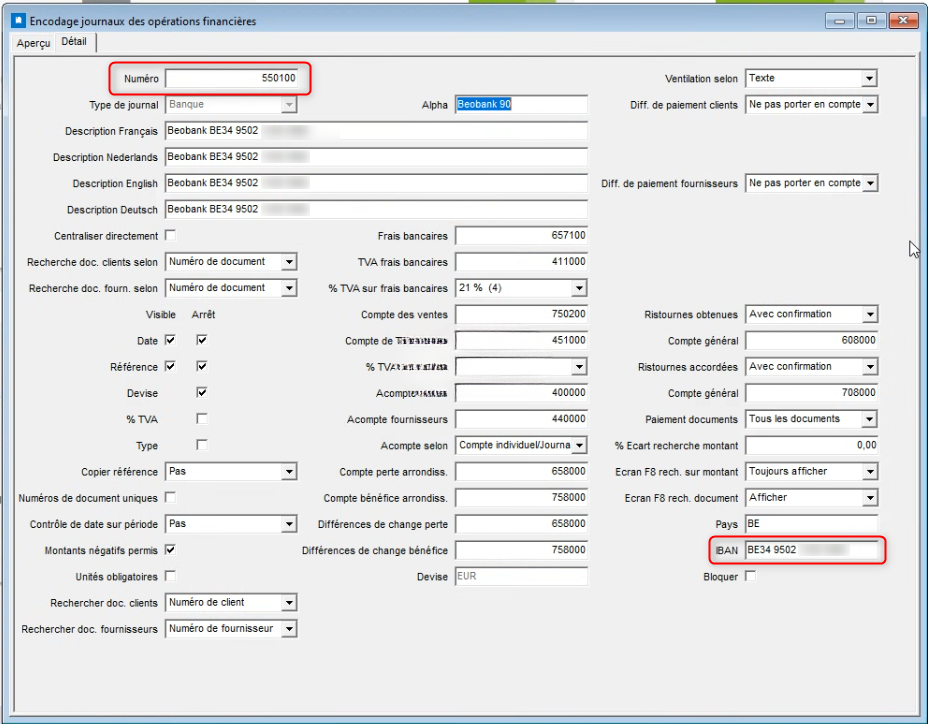This screenshot has height=724, width=928.
Task: Check the Bloquer checkbox
Action: tap(751, 576)
